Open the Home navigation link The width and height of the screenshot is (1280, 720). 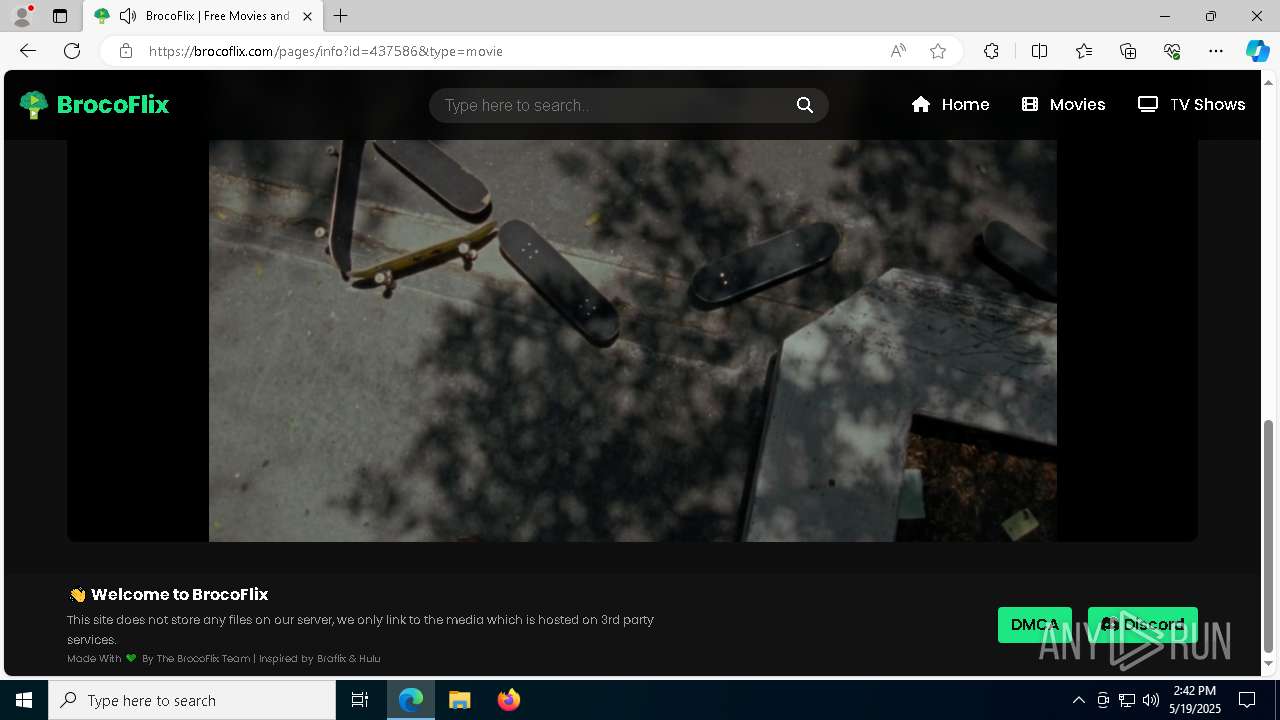[x=950, y=104]
